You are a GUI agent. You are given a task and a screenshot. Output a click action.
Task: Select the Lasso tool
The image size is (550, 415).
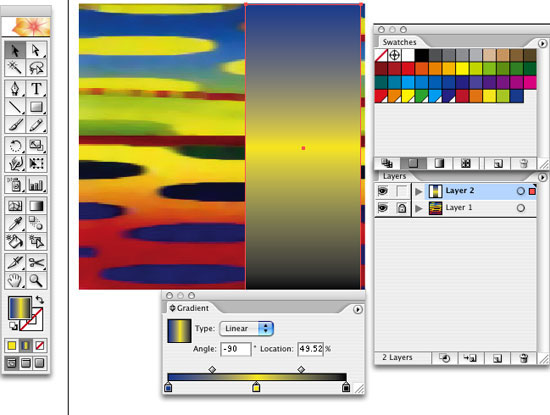36,68
